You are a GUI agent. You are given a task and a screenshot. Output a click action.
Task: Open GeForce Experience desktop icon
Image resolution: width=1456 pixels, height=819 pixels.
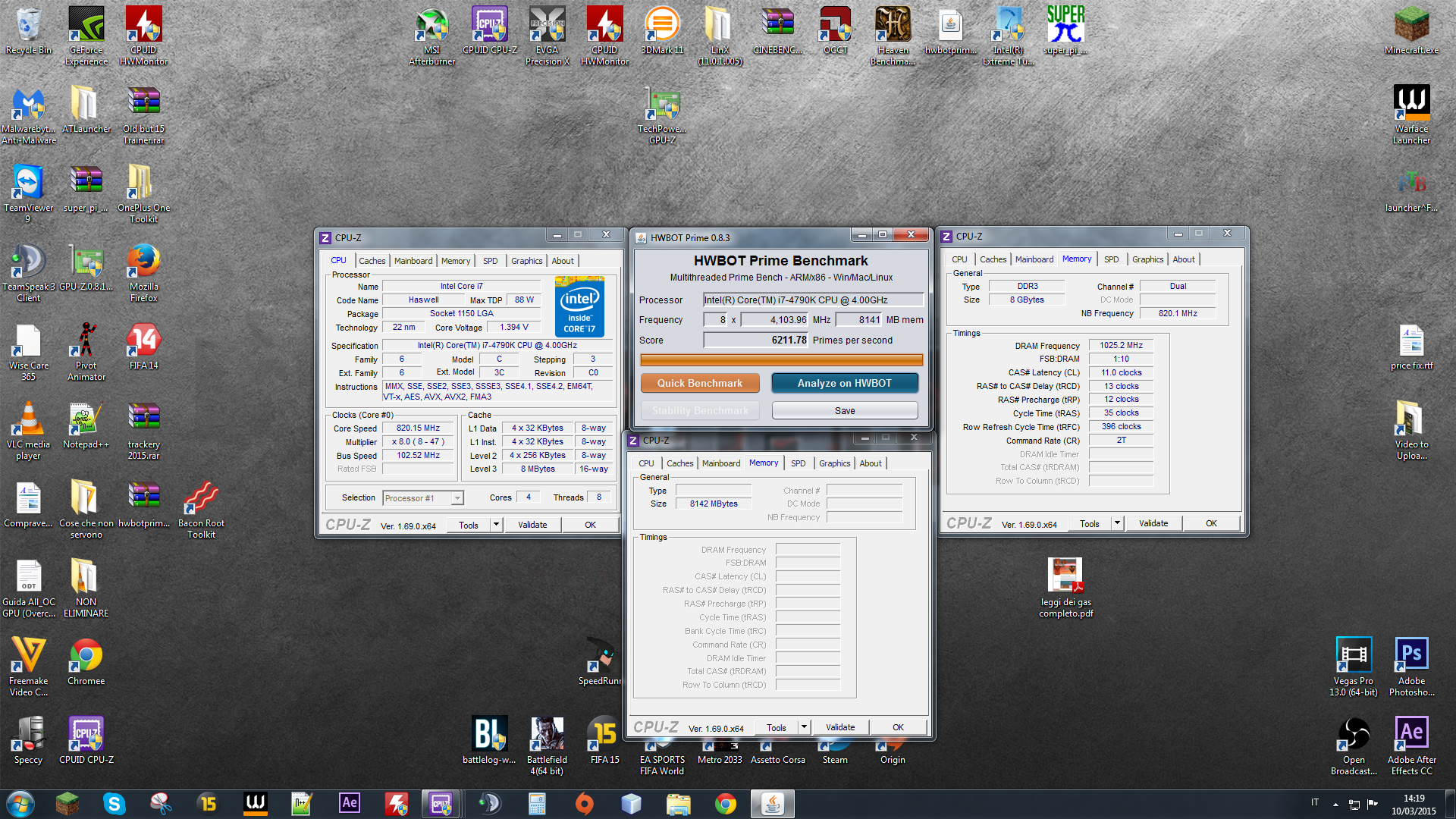pos(86,36)
